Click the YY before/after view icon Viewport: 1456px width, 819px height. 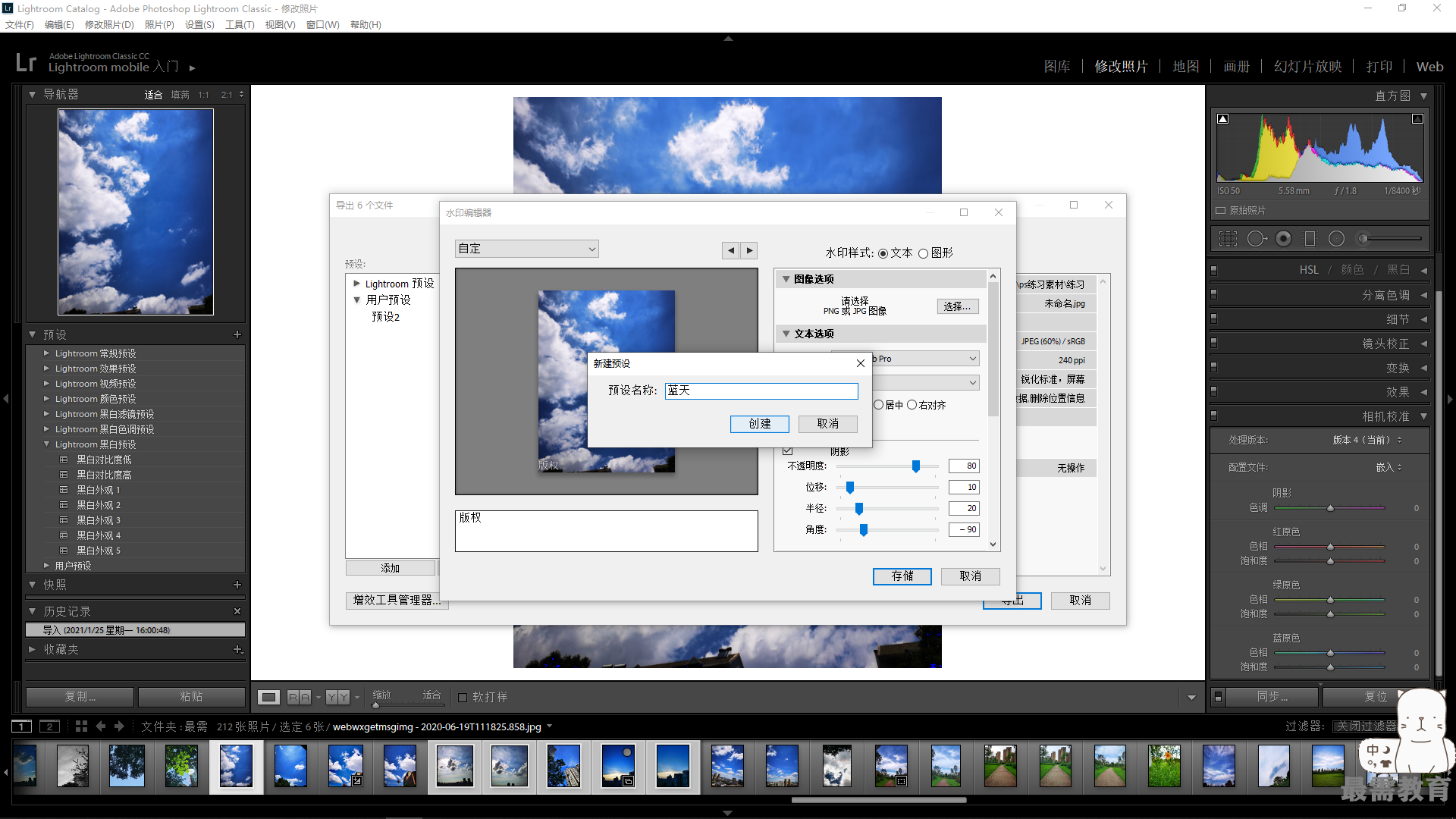[x=338, y=697]
